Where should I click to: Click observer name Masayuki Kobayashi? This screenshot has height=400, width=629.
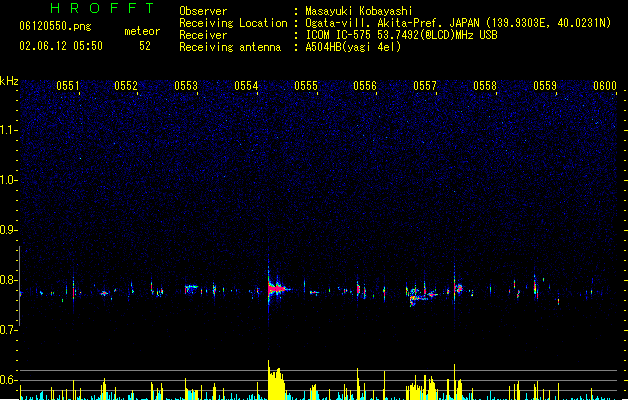tap(359, 11)
